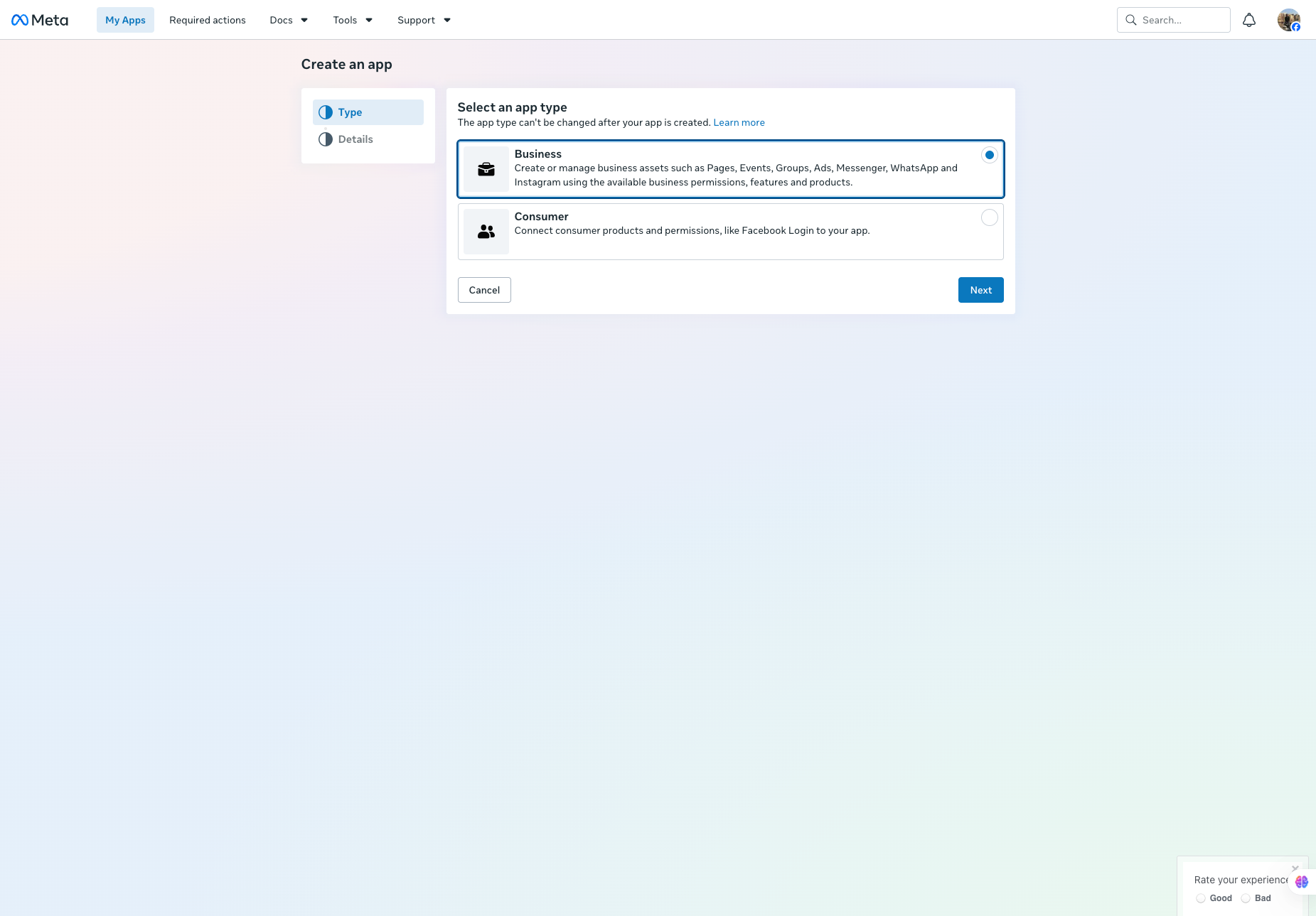Expand the Support dropdown menu

(x=424, y=20)
